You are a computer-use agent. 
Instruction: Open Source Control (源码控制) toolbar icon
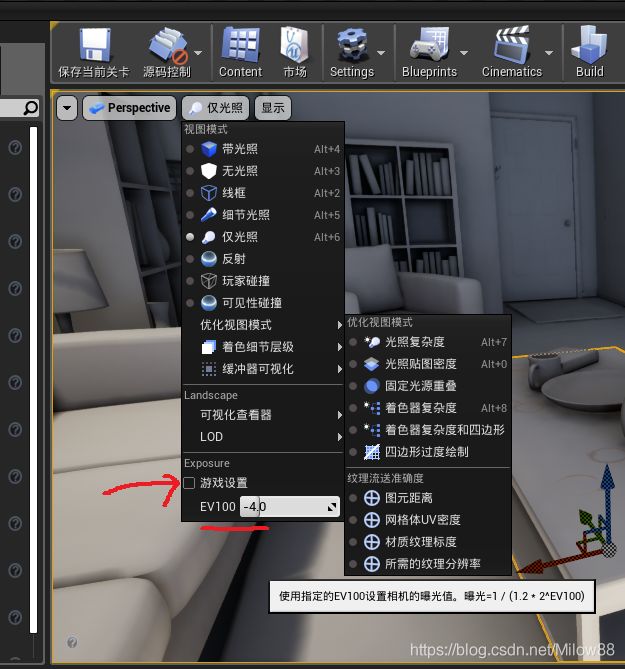click(x=168, y=46)
